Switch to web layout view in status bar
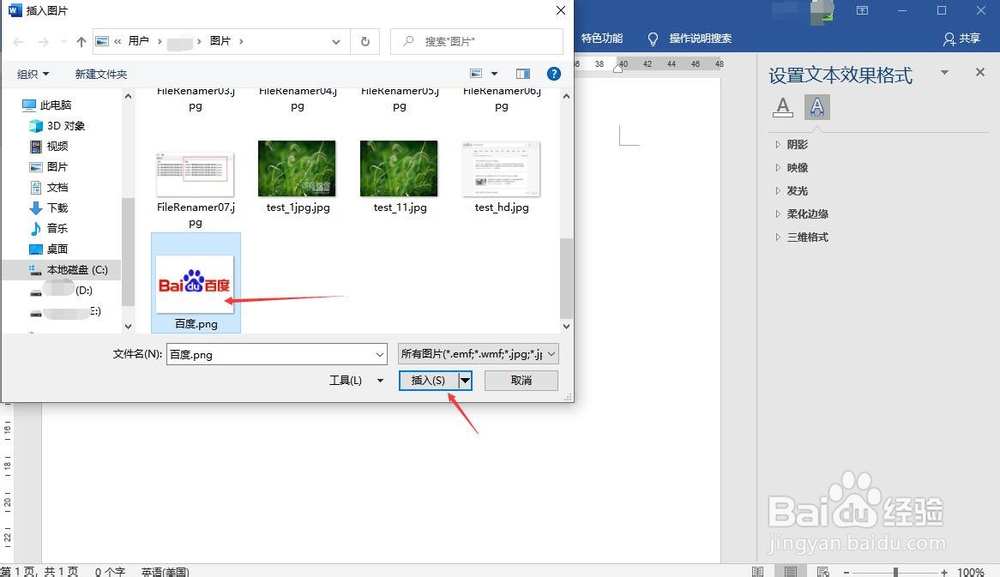The height and width of the screenshot is (577, 1000). [x=823, y=571]
